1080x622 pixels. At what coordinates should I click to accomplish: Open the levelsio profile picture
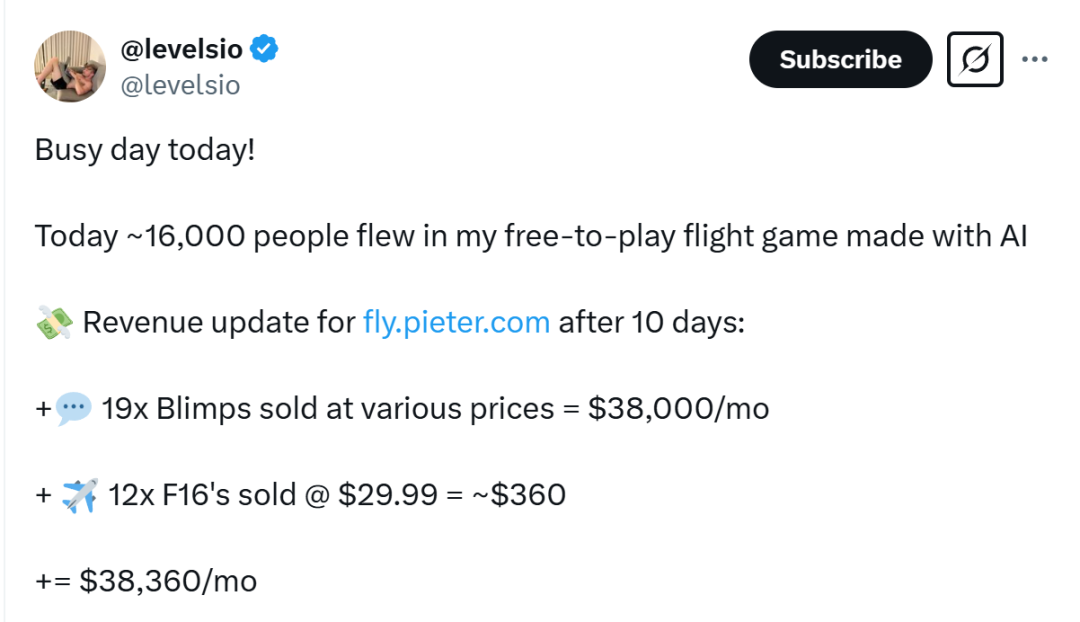tap(70, 66)
